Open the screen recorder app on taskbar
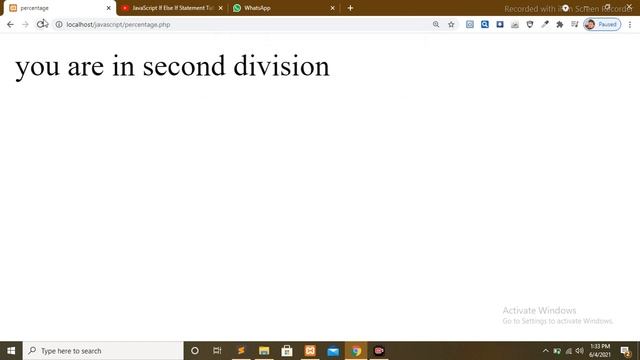Image resolution: width=640 pixels, height=360 pixels. [x=379, y=351]
